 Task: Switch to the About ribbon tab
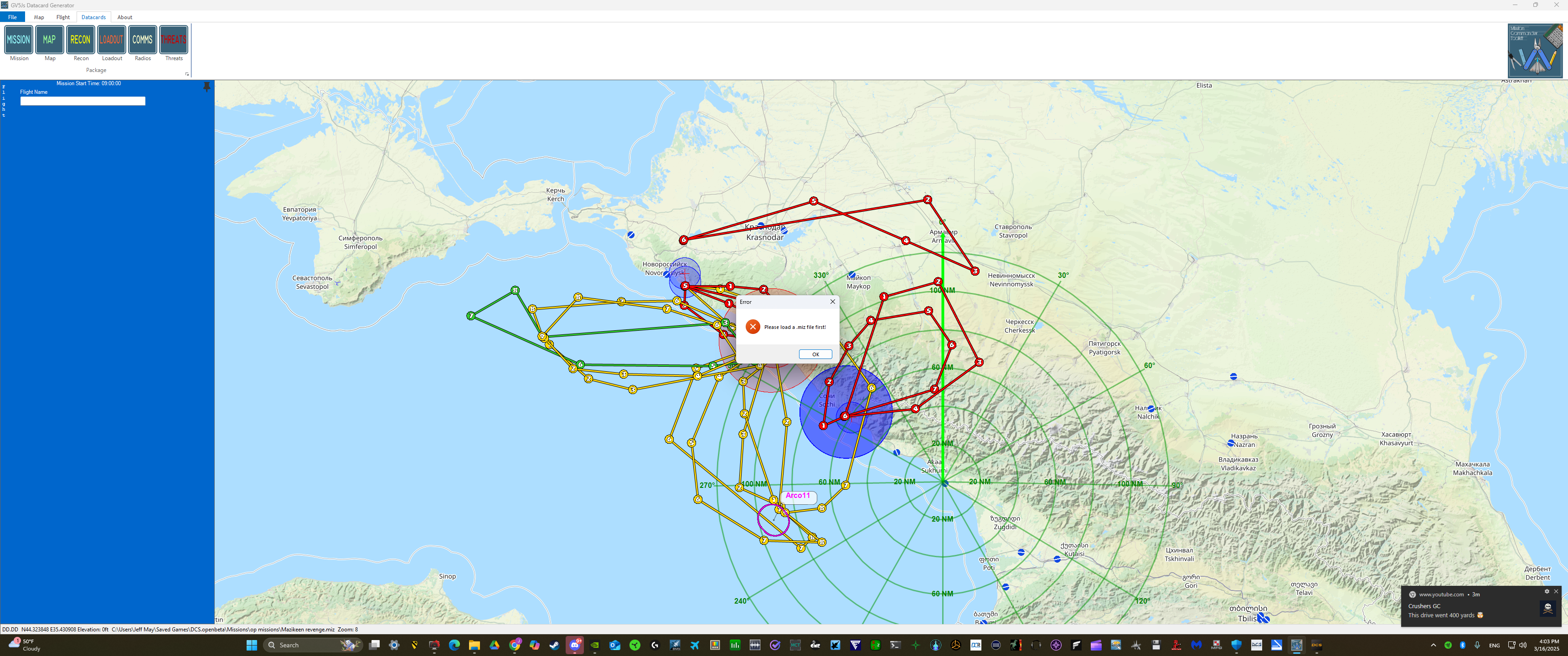click(125, 17)
